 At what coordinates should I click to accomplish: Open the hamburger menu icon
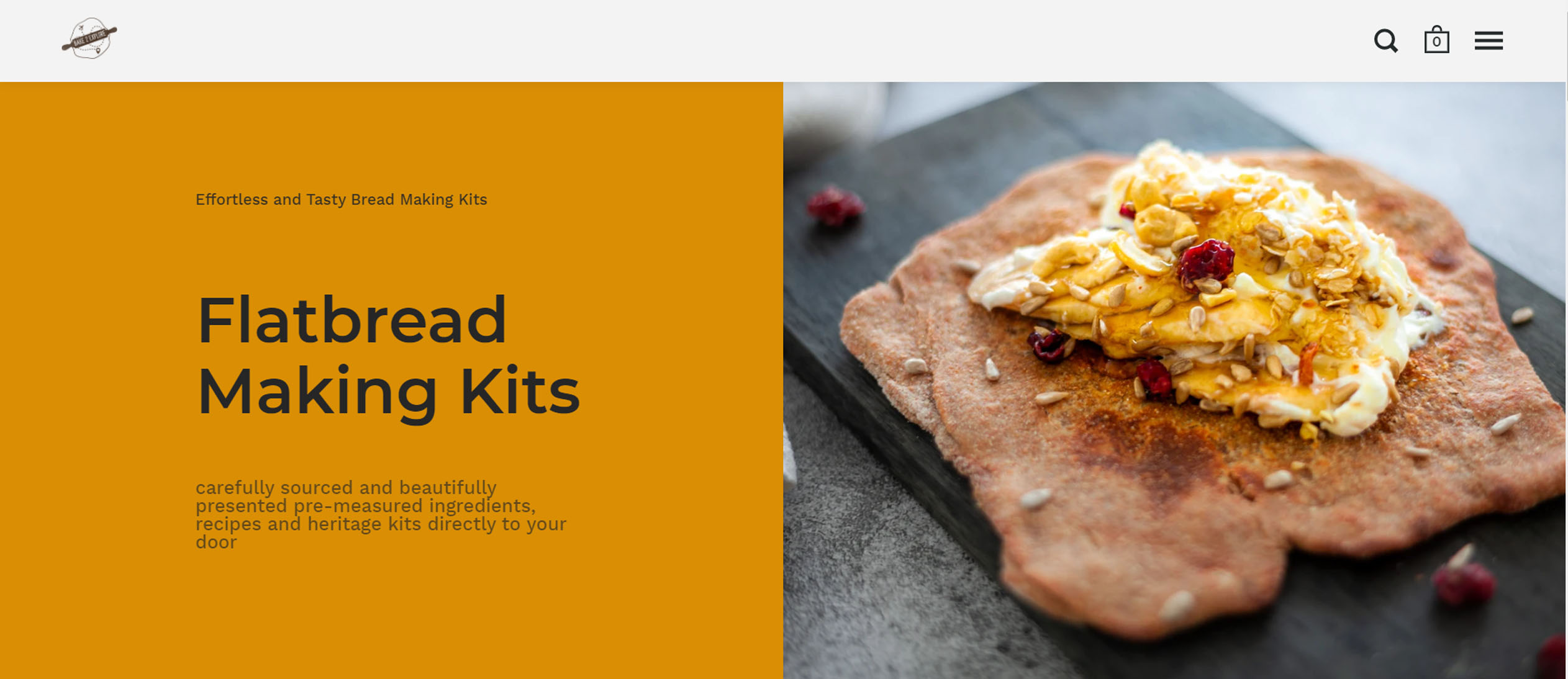(1489, 41)
